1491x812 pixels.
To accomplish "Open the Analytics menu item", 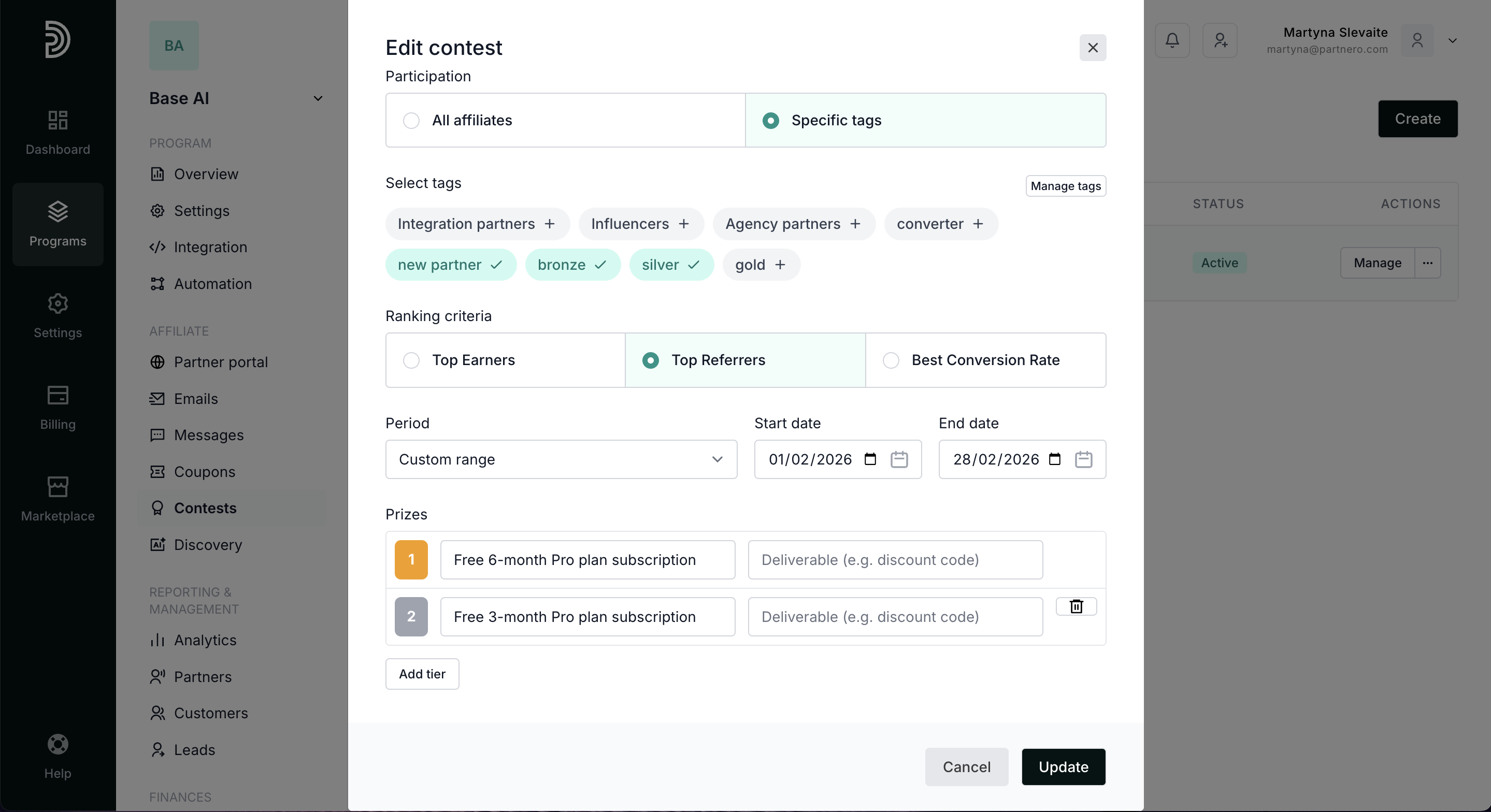I will coord(205,640).
